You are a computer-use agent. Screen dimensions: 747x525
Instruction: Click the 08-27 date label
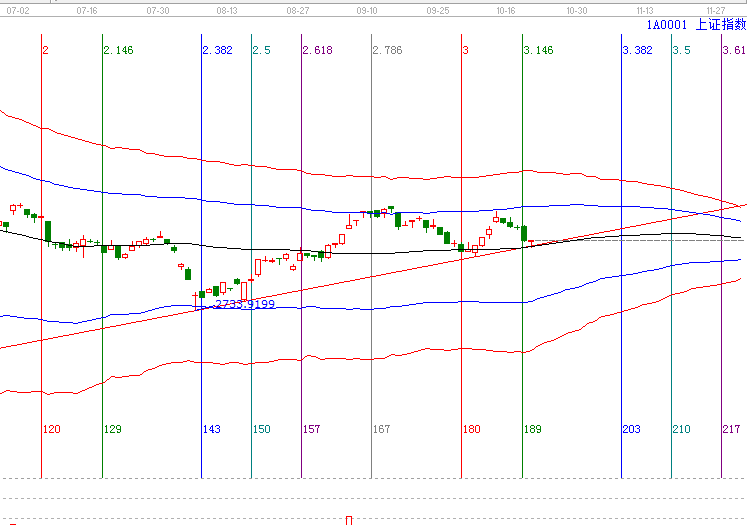(x=298, y=10)
